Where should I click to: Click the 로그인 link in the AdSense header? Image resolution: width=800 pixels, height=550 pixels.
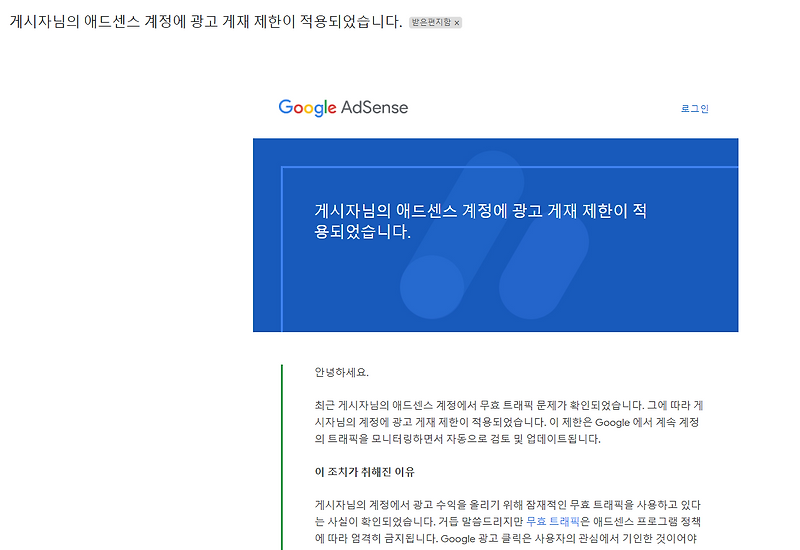point(694,108)
